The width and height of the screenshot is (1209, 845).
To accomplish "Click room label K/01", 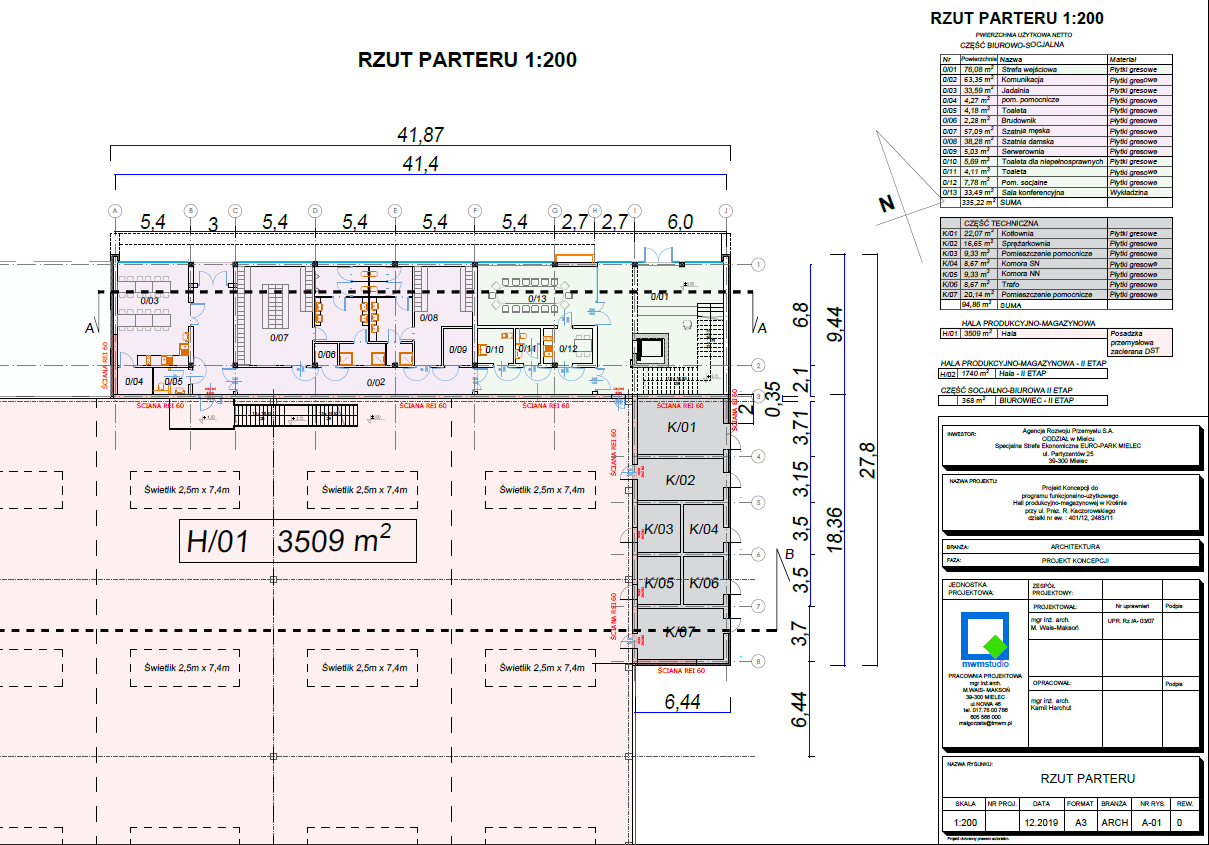I will [680, 428].
